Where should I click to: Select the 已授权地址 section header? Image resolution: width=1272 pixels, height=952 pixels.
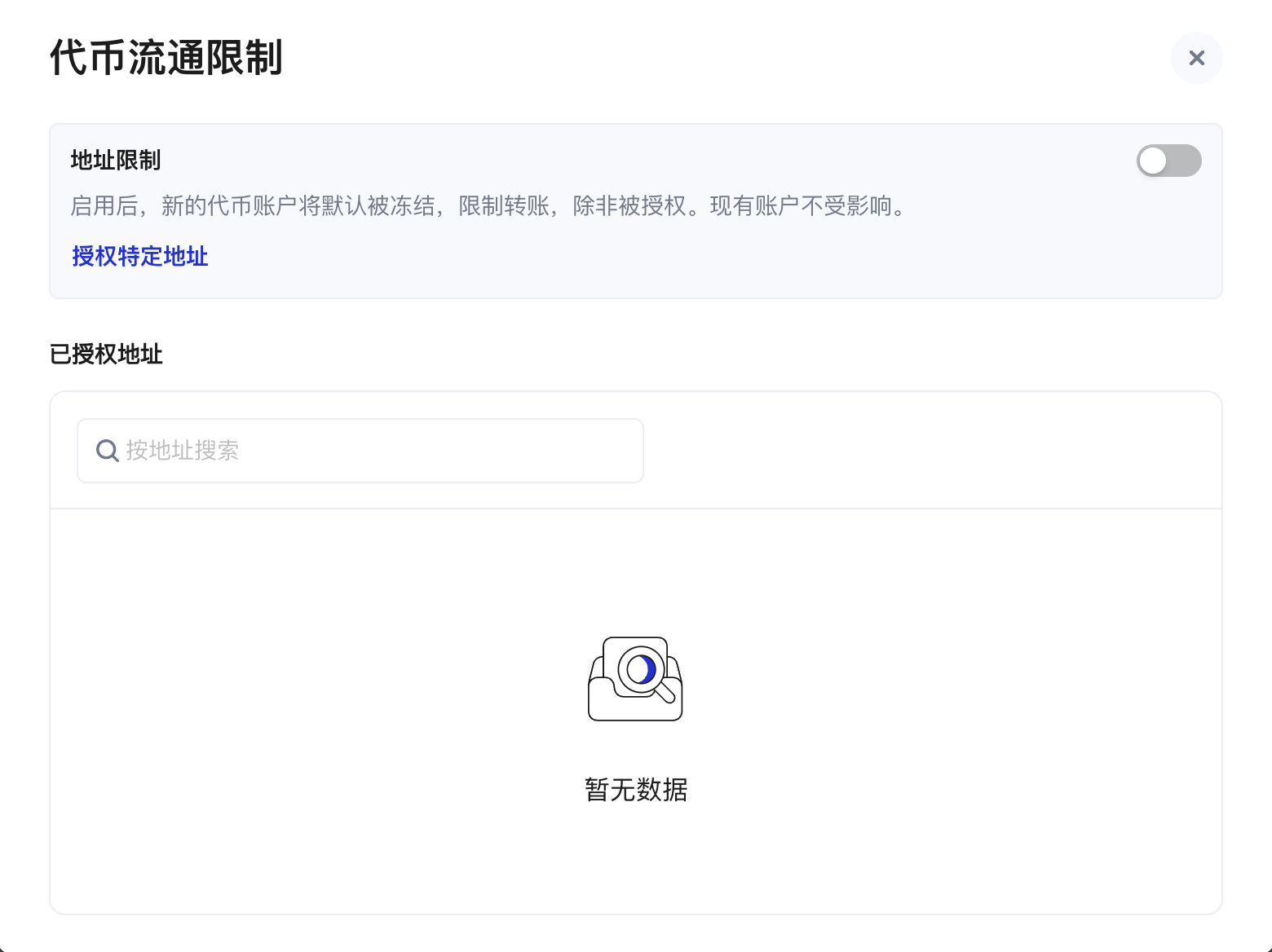(106, 355)
